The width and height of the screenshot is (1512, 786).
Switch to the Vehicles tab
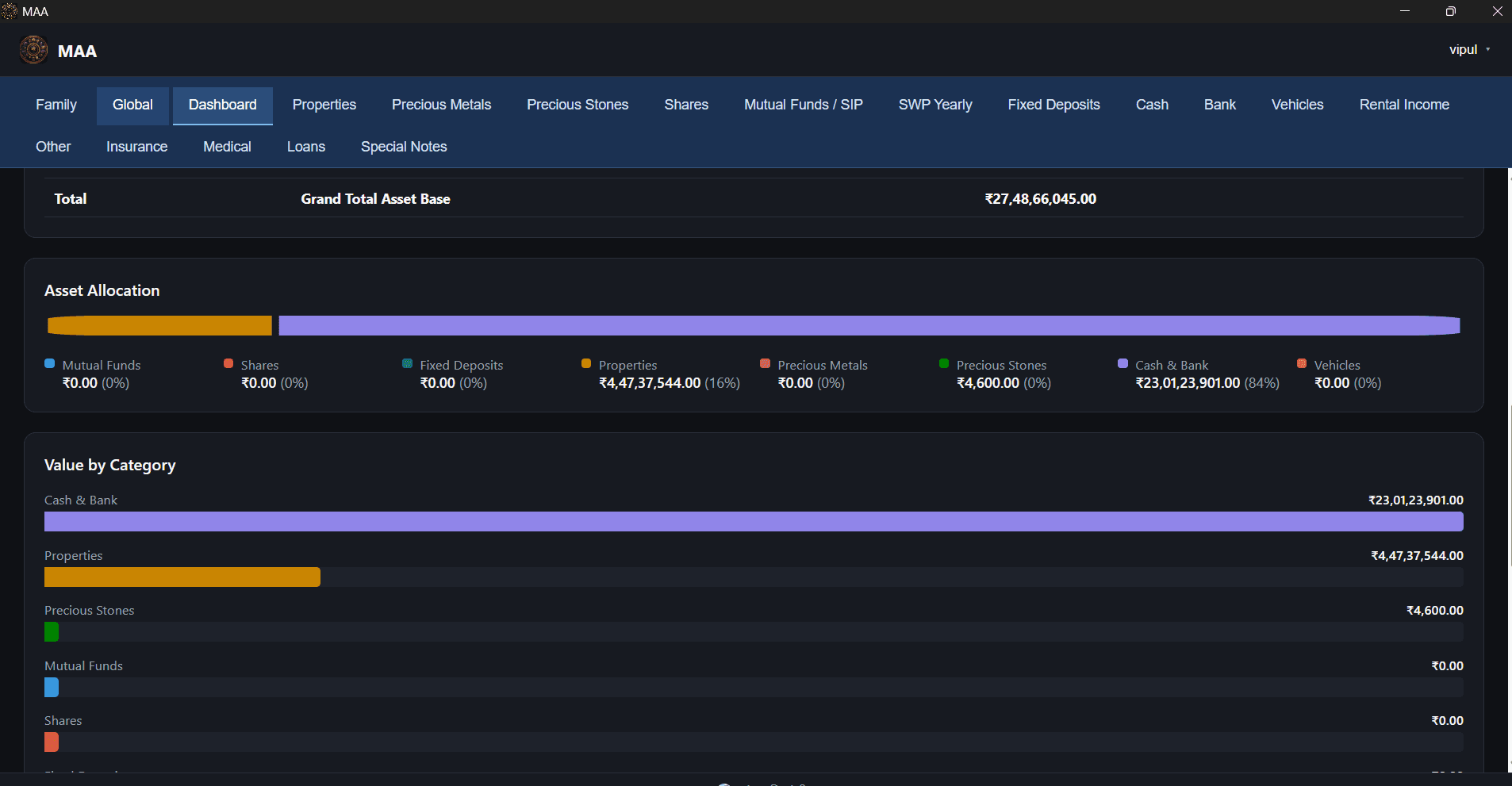(x=1298, y=105)
